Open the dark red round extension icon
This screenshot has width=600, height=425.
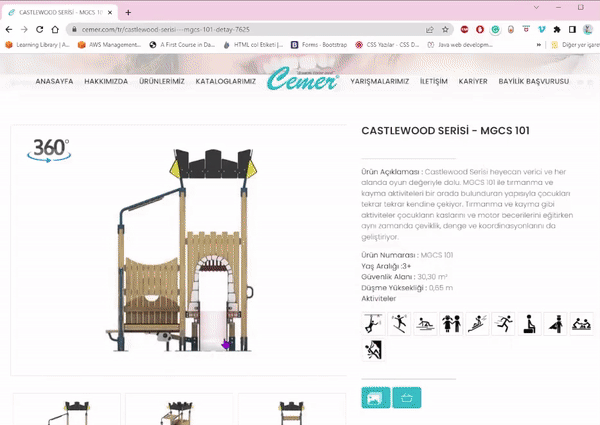464,29
